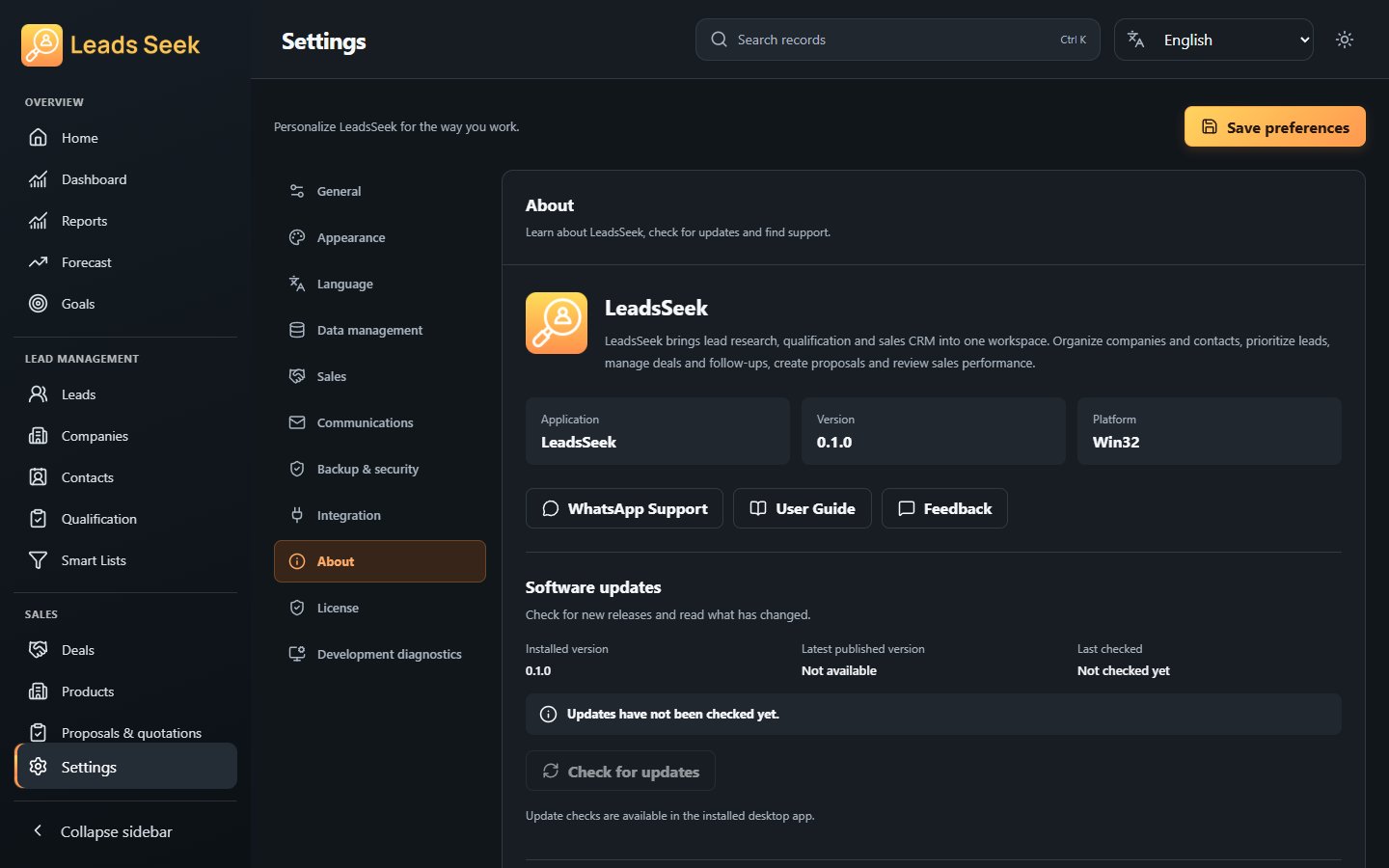Click the Version 0.1.0 card
The image size is (1389, 868).
(934, 431)
